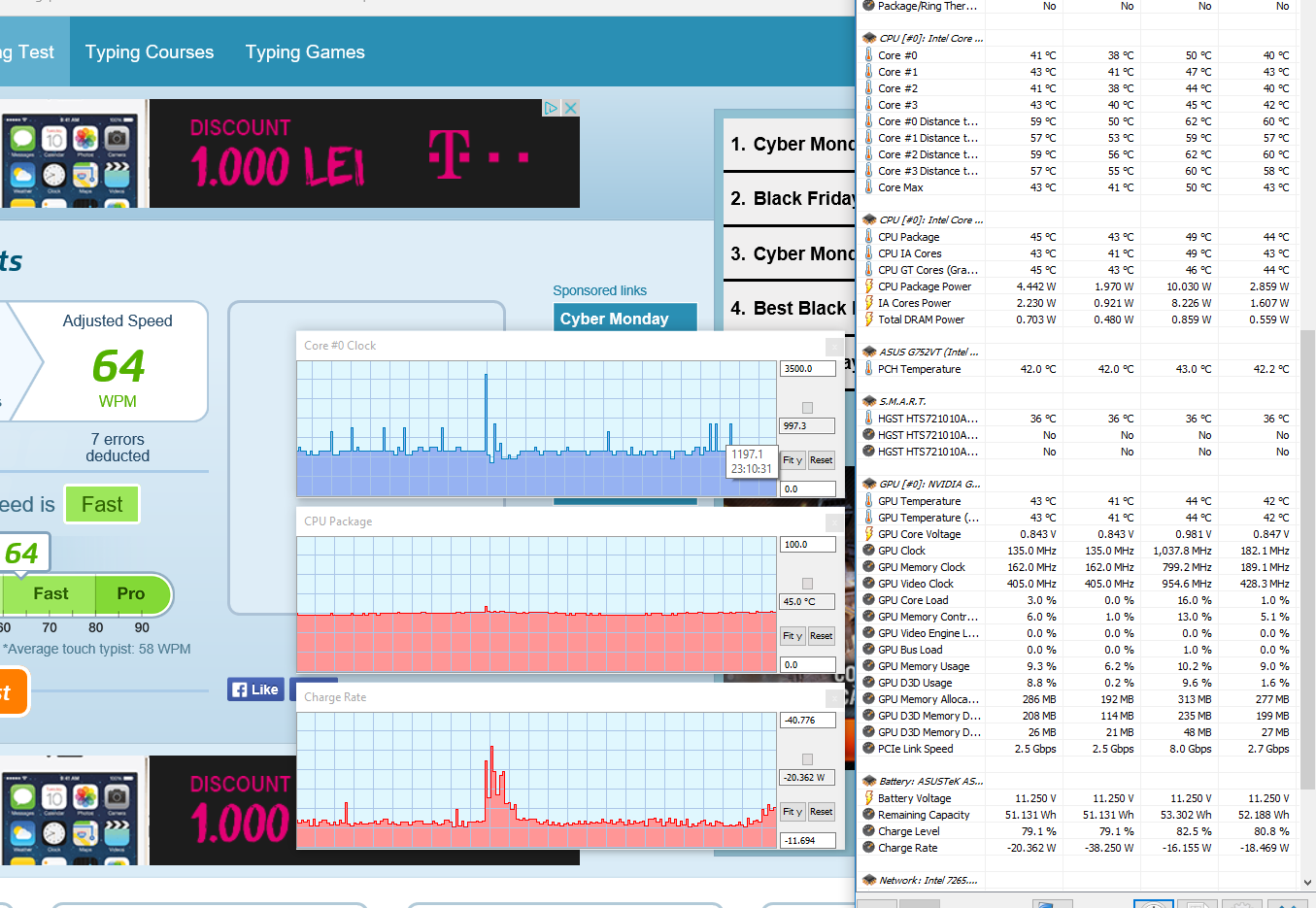
Task: Click the lightning icon beside Battery Voltage
Action: pos(868,798)
